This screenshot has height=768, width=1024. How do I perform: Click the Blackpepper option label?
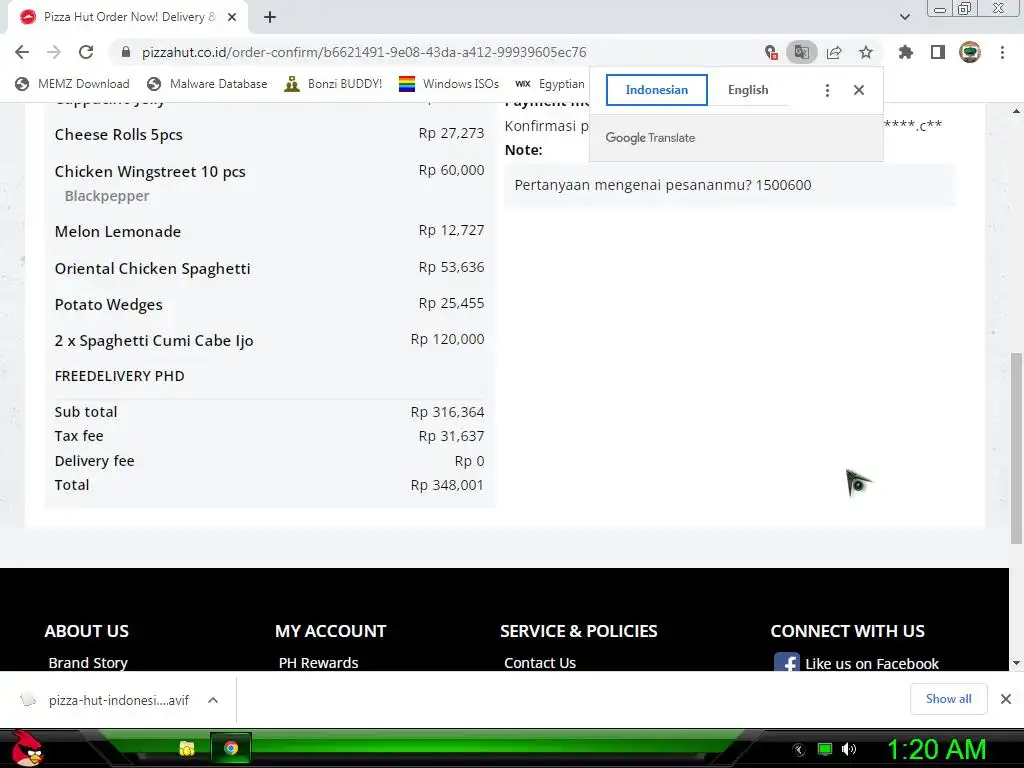(107, 196)
